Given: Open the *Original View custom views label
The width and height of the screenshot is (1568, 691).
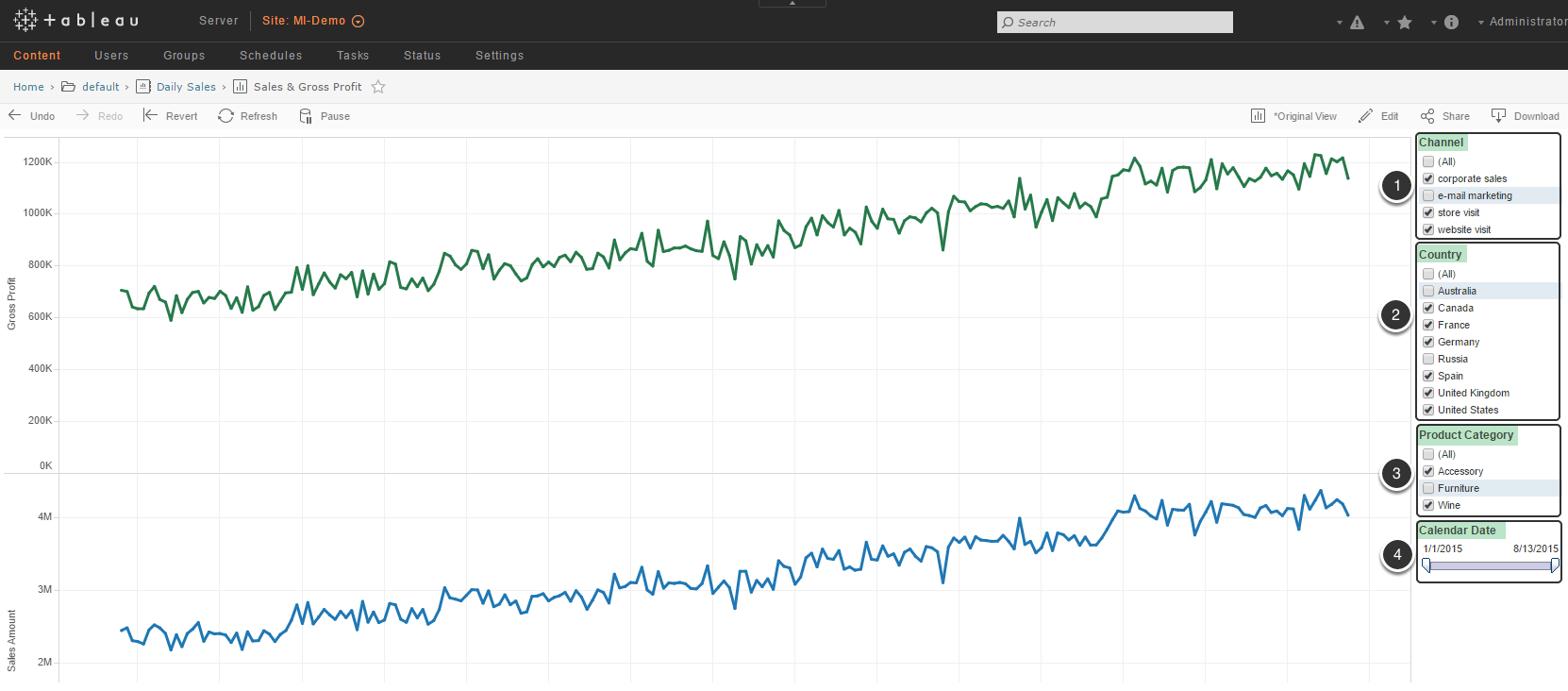Looking at the screenshot, I should tap(1305, 116).
